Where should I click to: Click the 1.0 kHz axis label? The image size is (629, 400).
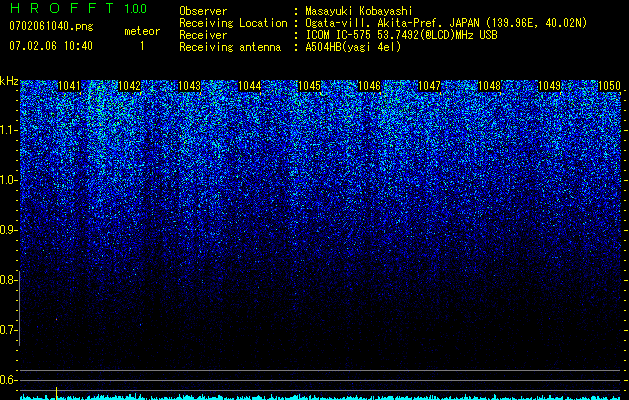pyautogui.click(x=8, y=180)
